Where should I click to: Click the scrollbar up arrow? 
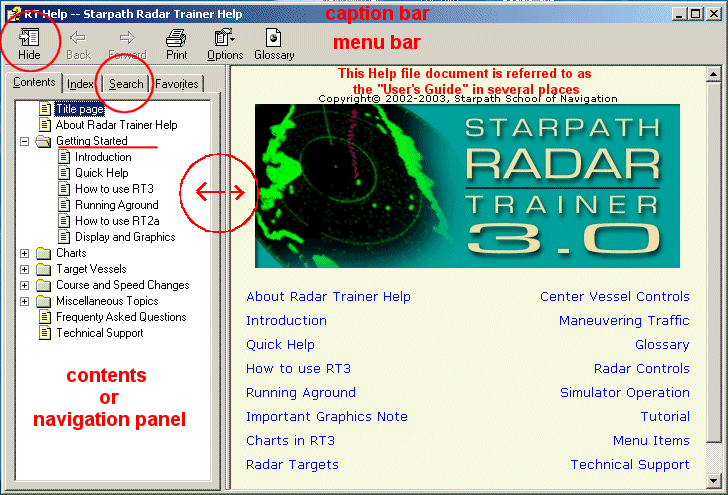pyautogui.click(x=713, y=74)
